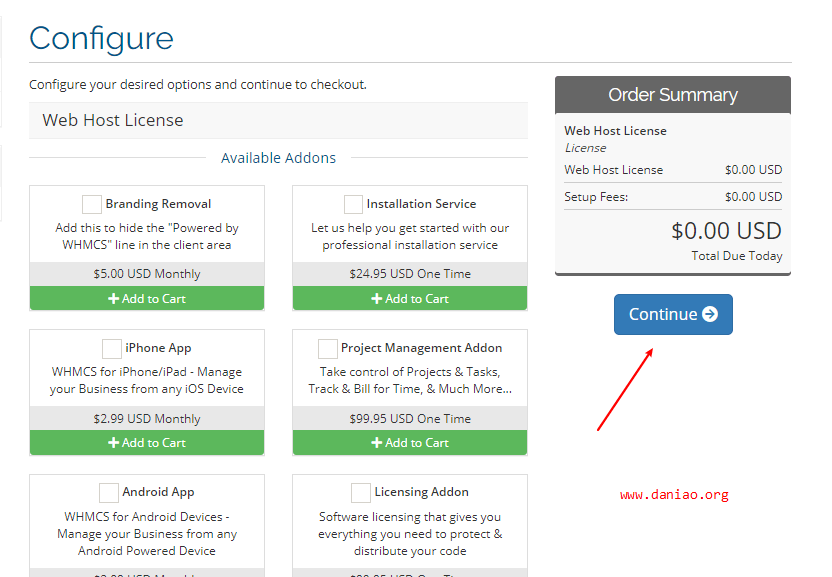Image resolution: width=832 pixels, height=577 pixels.
Task: Click the "$99.95 USD One Time" price
Action: click(410, 419)
